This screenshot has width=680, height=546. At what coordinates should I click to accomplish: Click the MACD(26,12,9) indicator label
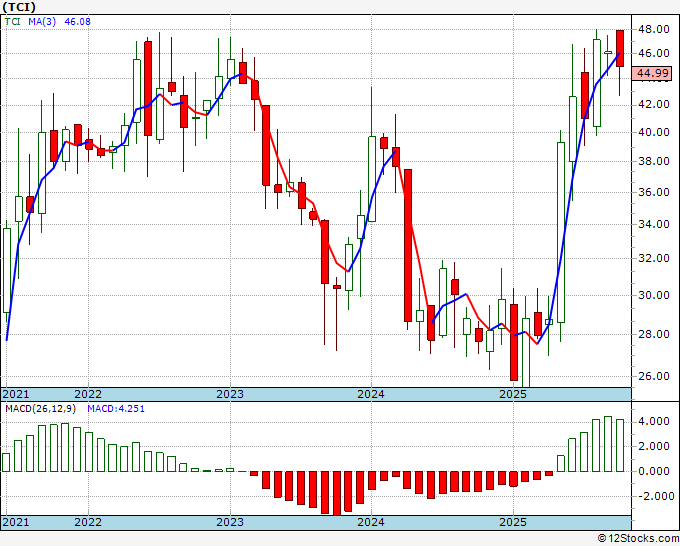(x=40, y=409)
